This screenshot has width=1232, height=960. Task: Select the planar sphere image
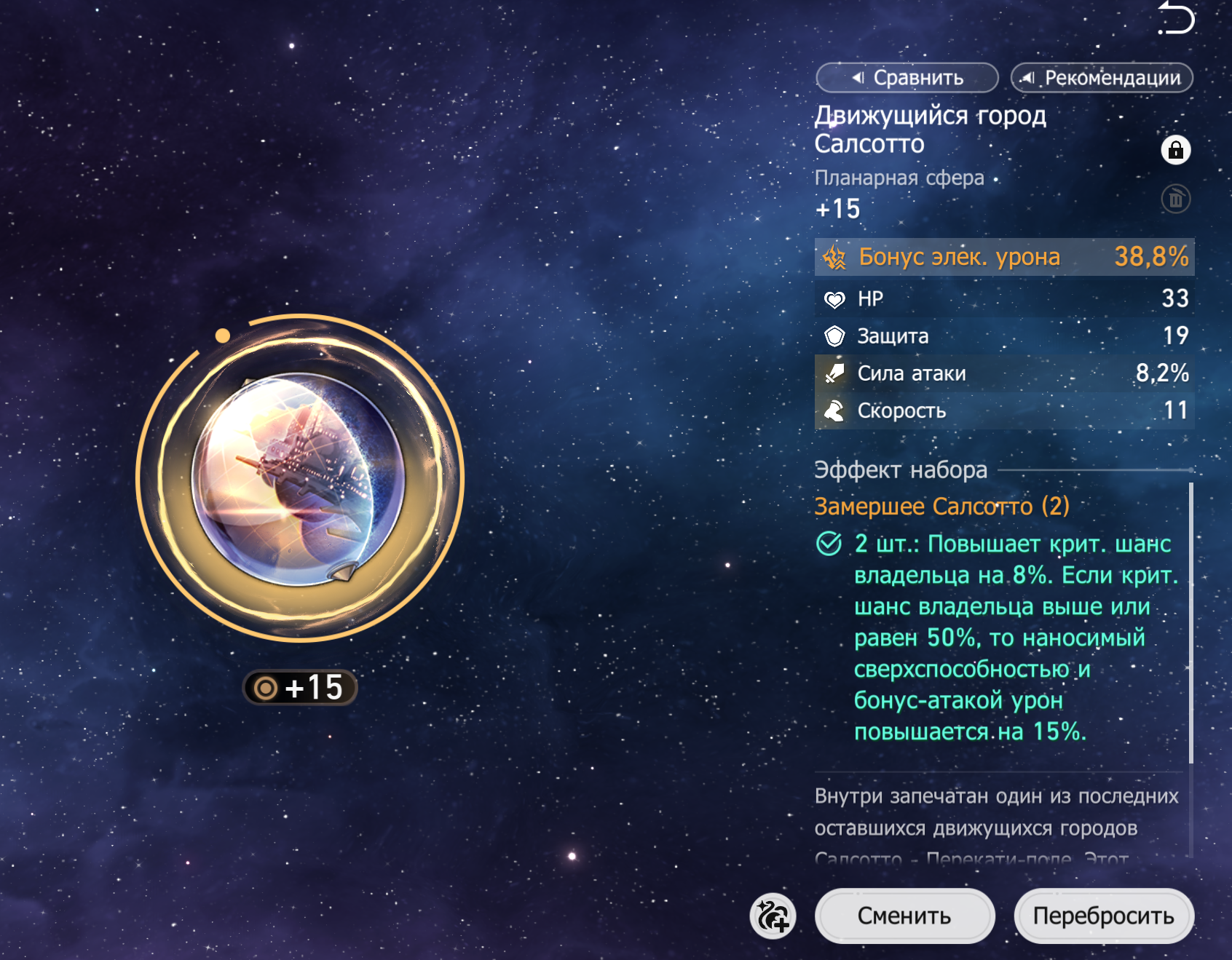pyautogui.click(x=298, y=480)
